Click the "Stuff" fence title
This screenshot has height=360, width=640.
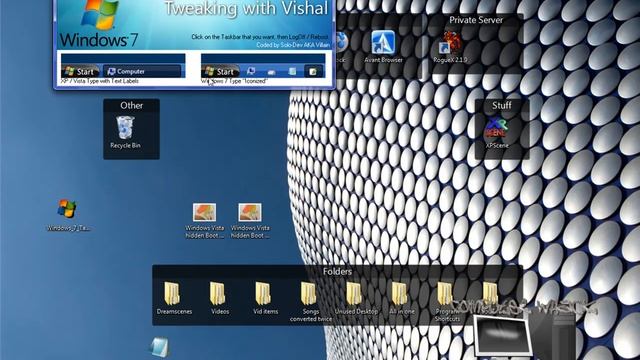pyautogui.click(x=502, y=105)
